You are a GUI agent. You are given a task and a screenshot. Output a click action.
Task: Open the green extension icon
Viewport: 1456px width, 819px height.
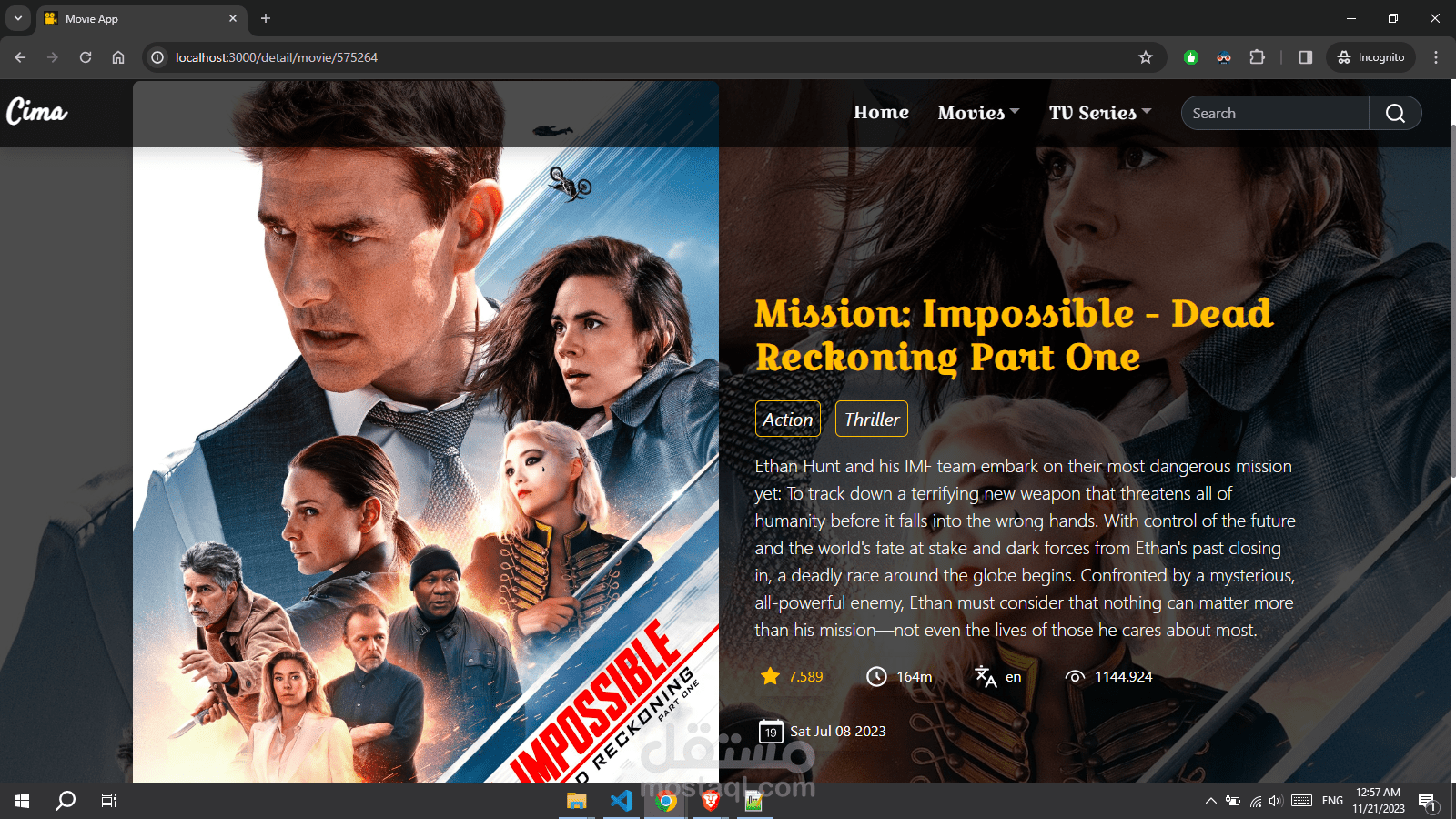[x=1191, y=57]
